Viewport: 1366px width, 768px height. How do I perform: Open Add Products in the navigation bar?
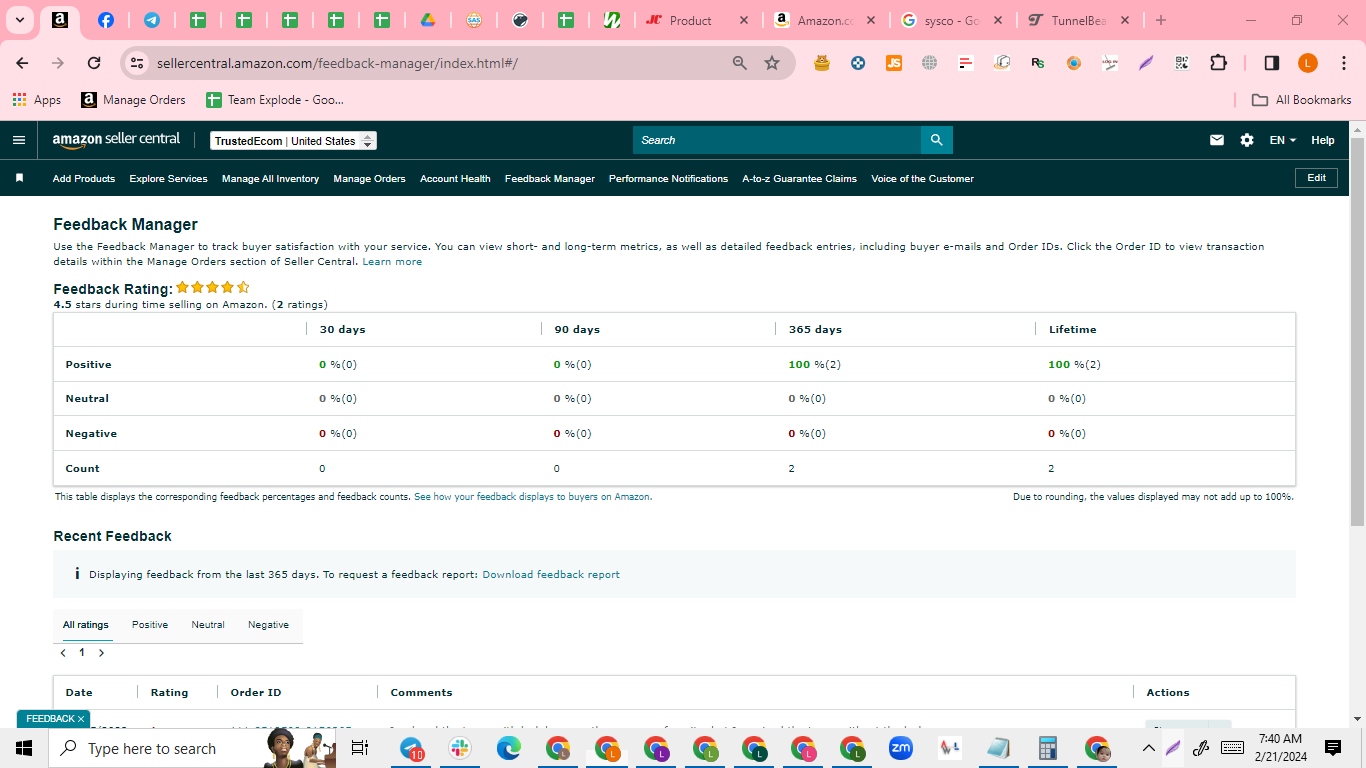coord(84,179)
